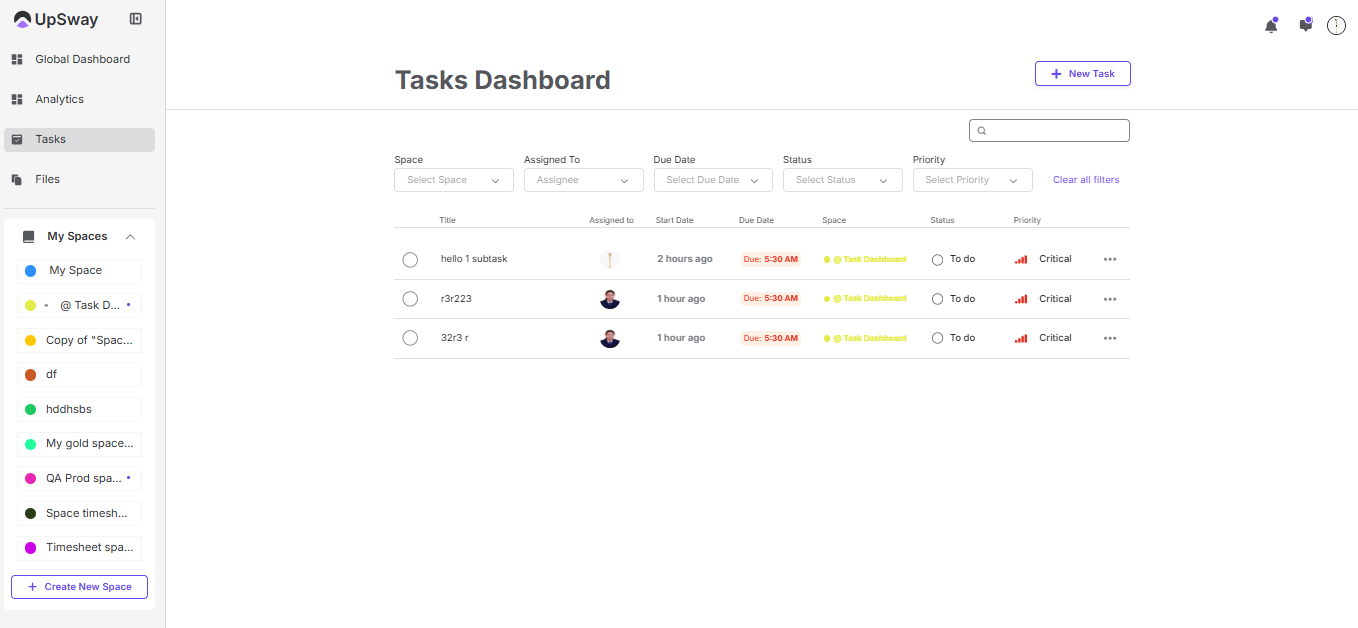Collapse the My Spaces section
The width and height of the screenshot is (1358, 628).
click(130, 237)
